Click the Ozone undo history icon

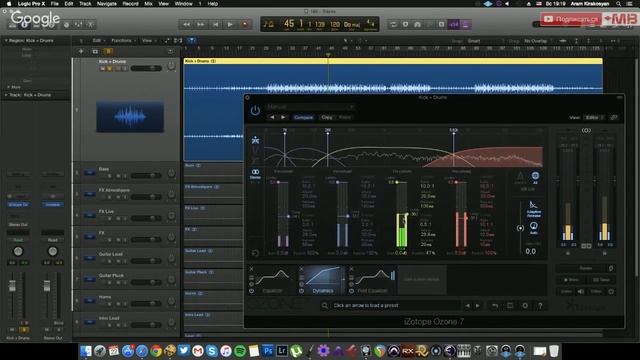click(x=495, y=305)
